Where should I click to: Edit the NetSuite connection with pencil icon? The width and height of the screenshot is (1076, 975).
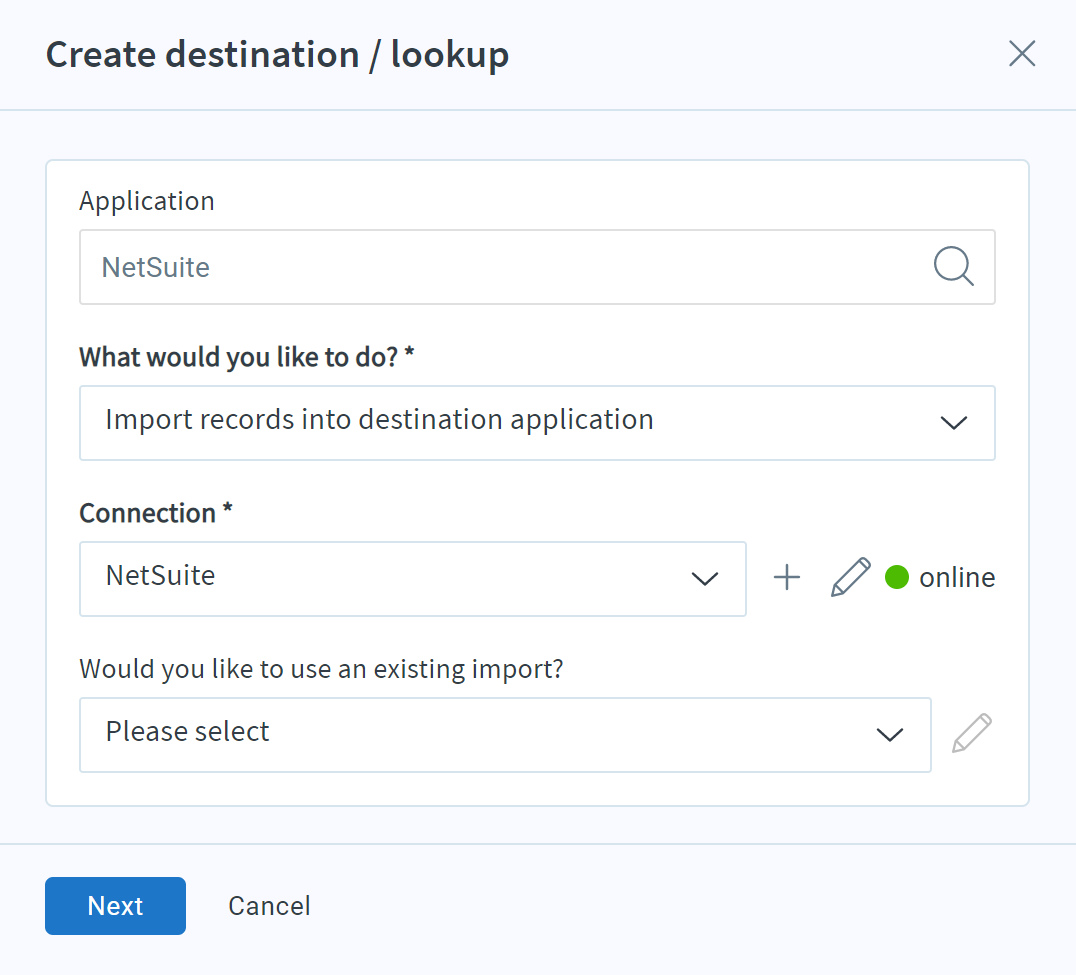[851, 577]
